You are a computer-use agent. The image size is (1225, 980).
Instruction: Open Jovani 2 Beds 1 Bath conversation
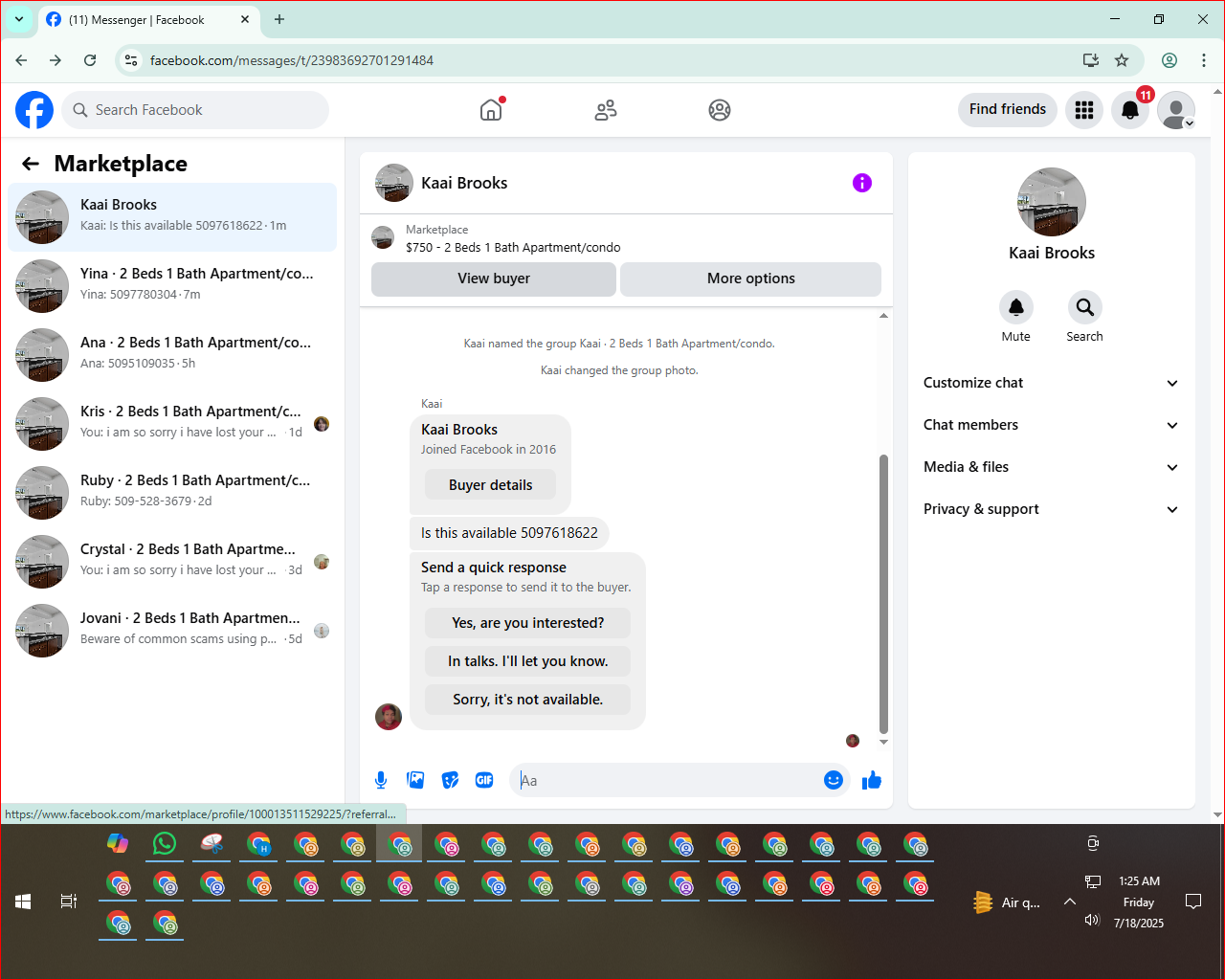click(x=172, y=631)
